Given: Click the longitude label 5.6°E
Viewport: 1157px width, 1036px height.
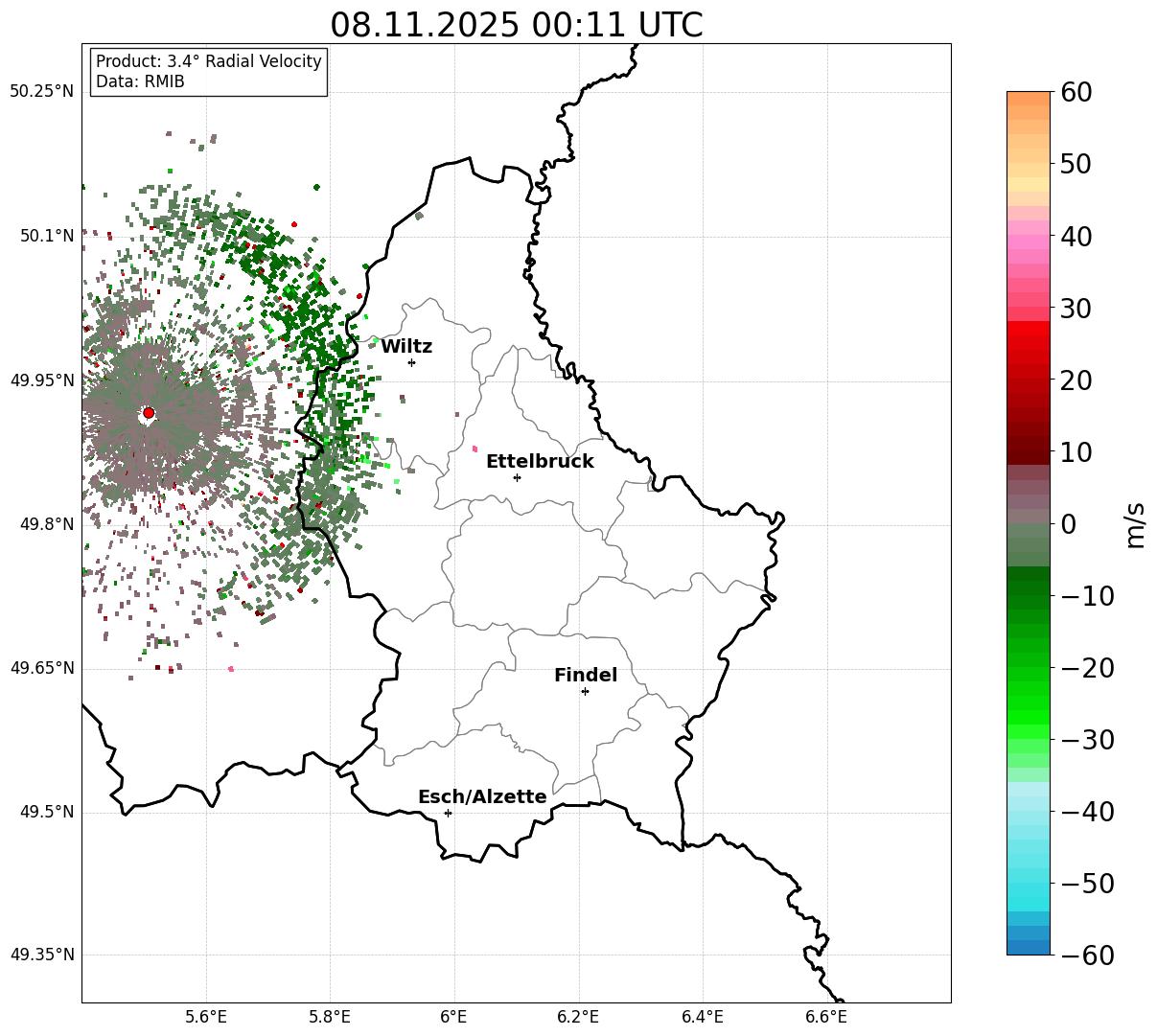Looking at the screenshot, I should (206, 1017).
